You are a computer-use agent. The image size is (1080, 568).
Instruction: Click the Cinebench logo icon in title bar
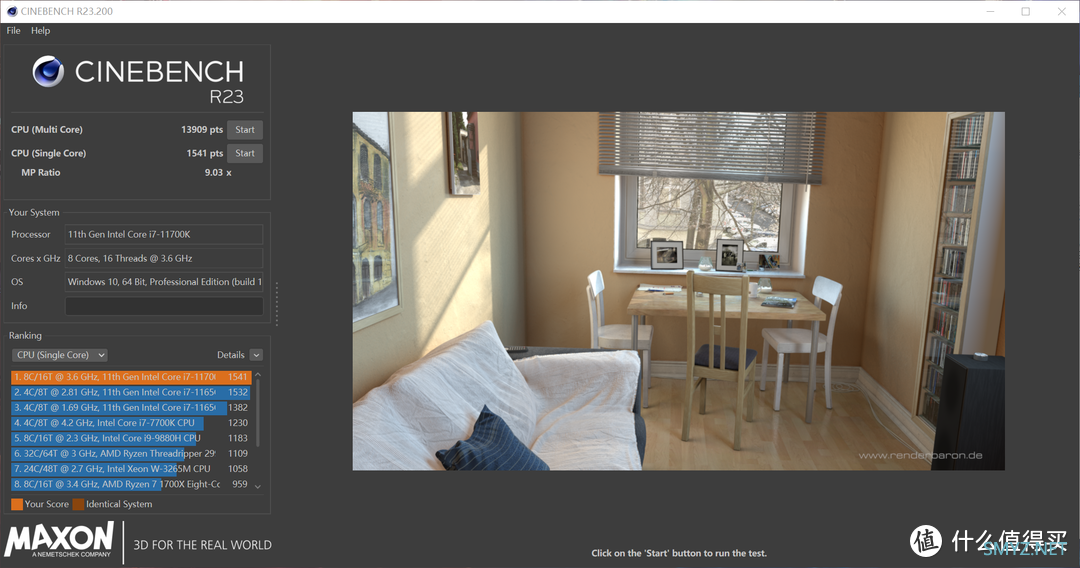click(x=11, y=11)
